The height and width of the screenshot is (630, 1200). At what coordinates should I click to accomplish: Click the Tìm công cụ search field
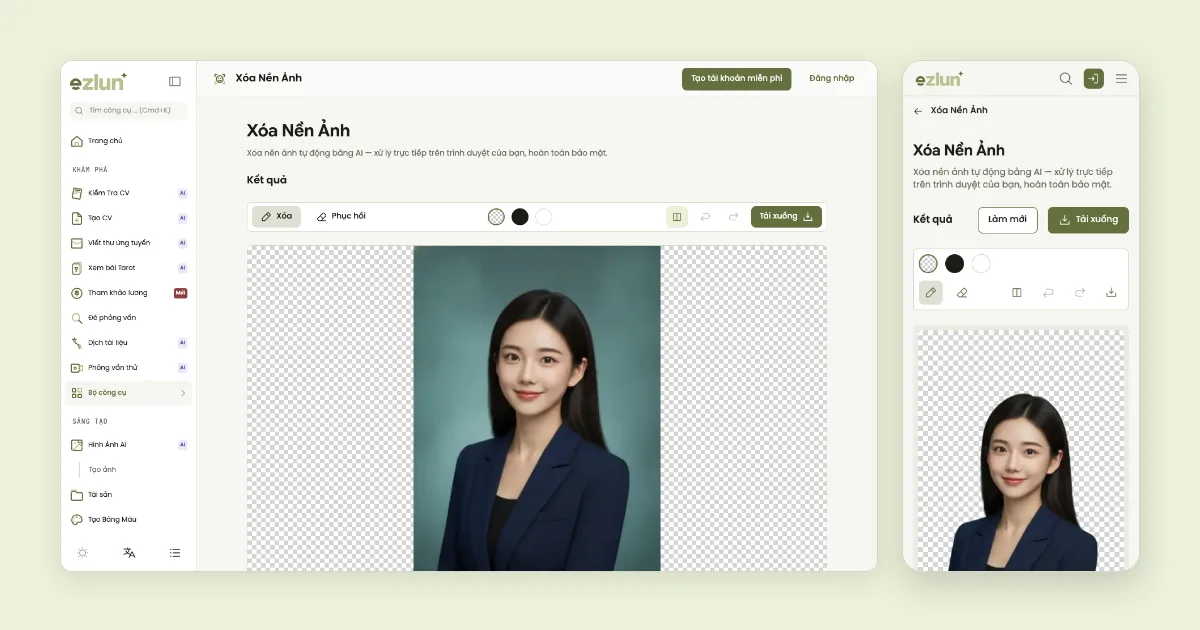128,111
